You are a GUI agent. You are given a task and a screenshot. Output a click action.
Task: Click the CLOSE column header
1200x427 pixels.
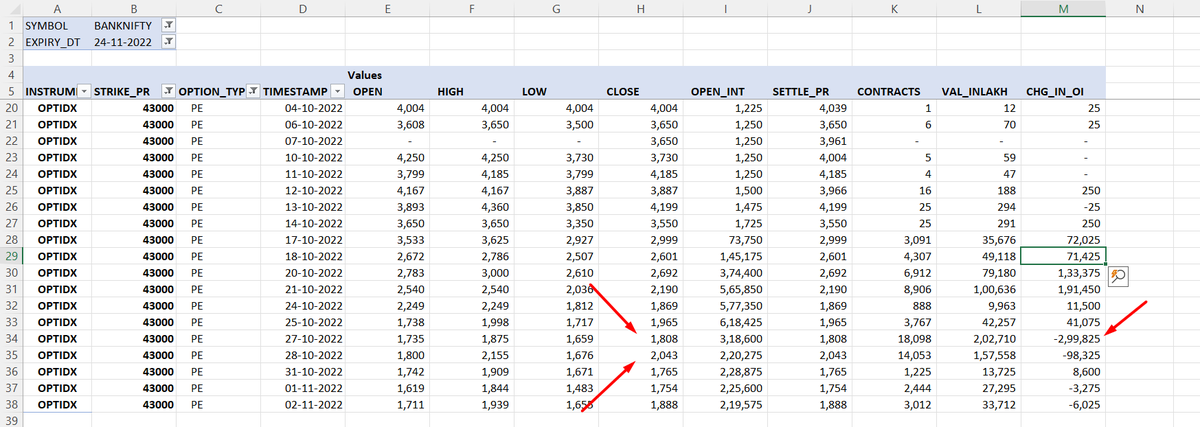click(x=623, y=91)
